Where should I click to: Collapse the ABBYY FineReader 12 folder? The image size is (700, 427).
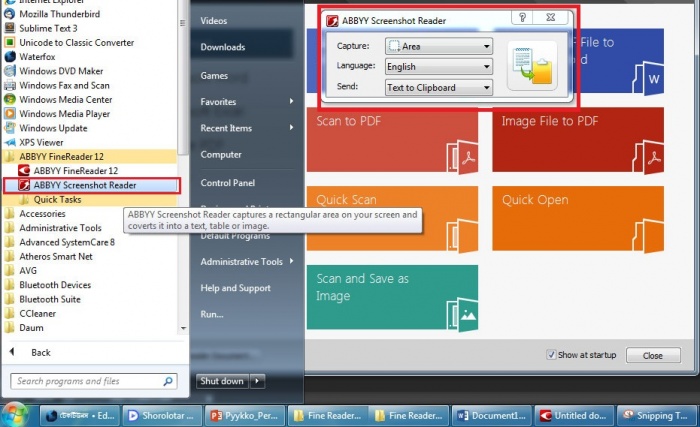[61, 156]
